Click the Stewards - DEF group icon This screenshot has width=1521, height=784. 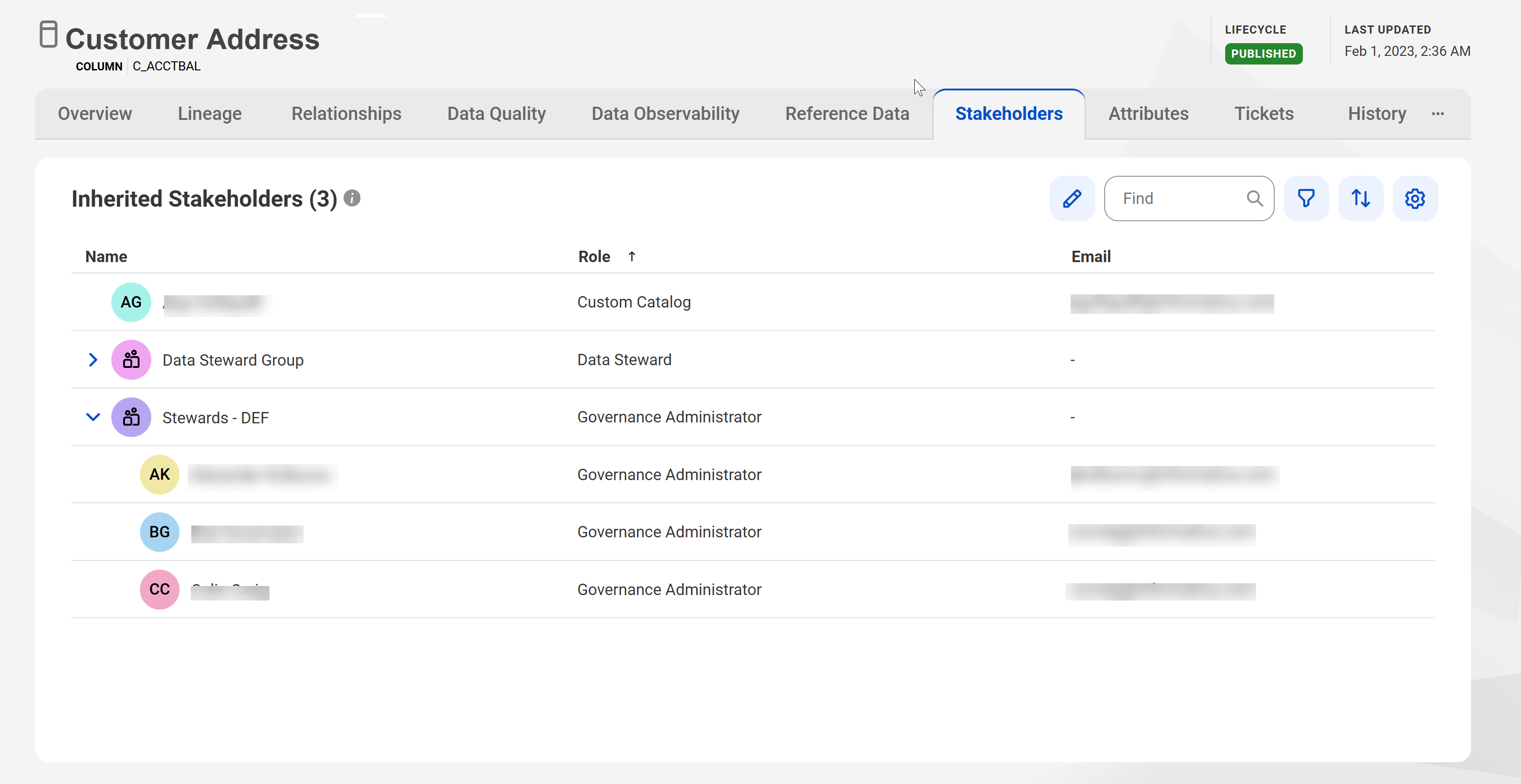(x=131, y=417)
